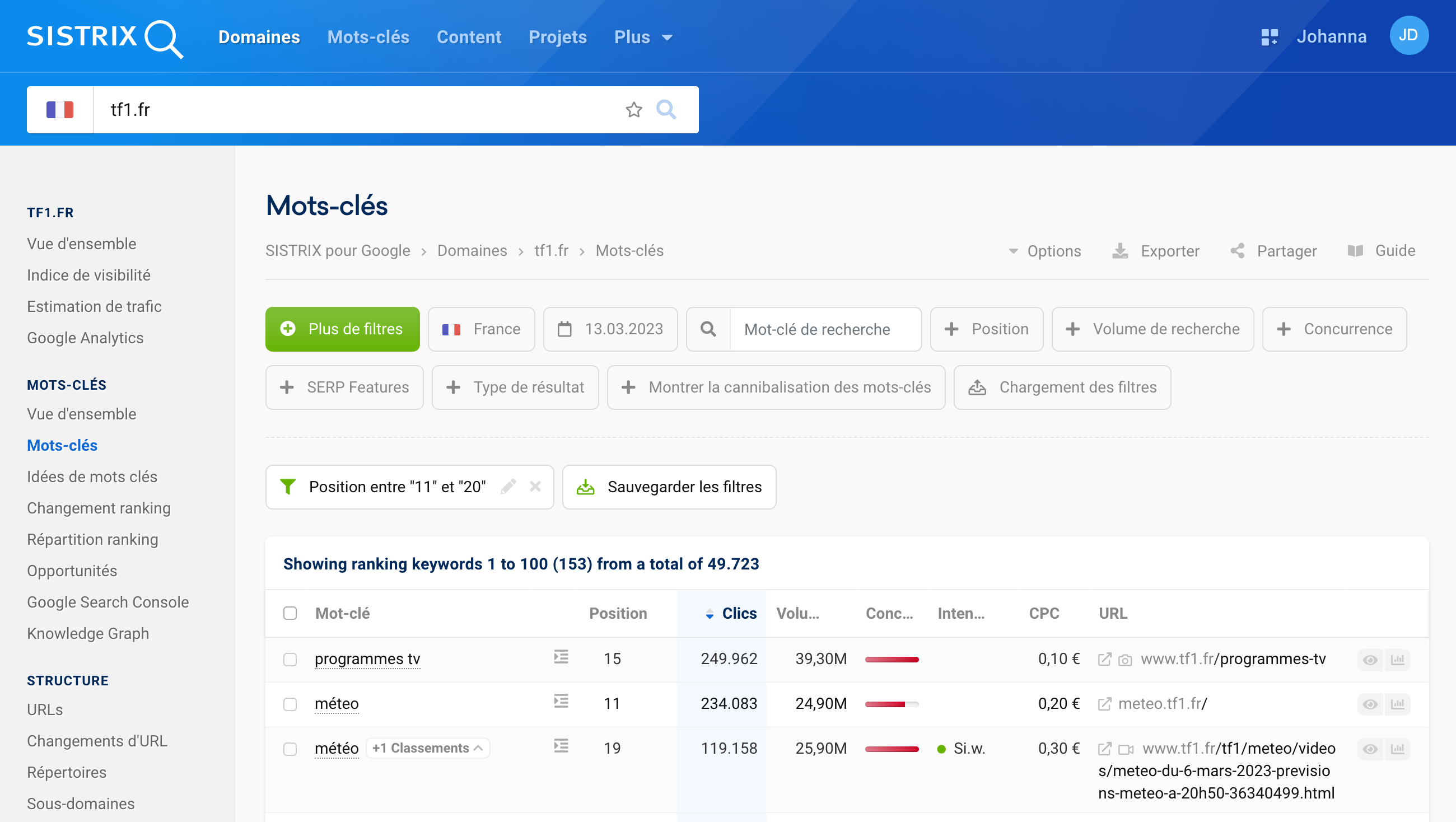Click the Domaines breadcrumb link

(x=472, y=250)
